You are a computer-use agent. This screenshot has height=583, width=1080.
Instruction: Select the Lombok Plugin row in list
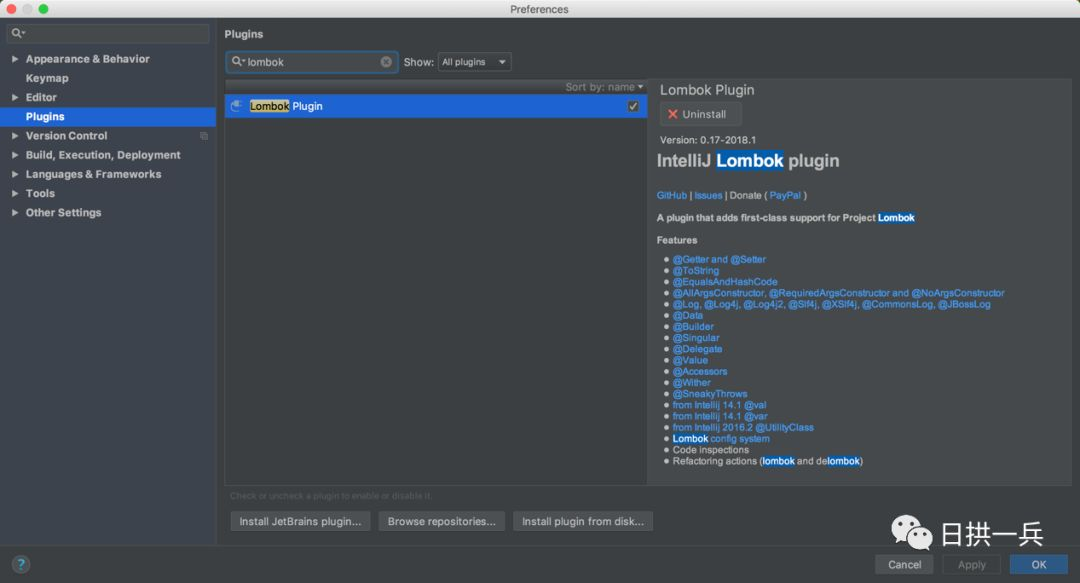tap(436, 106)
